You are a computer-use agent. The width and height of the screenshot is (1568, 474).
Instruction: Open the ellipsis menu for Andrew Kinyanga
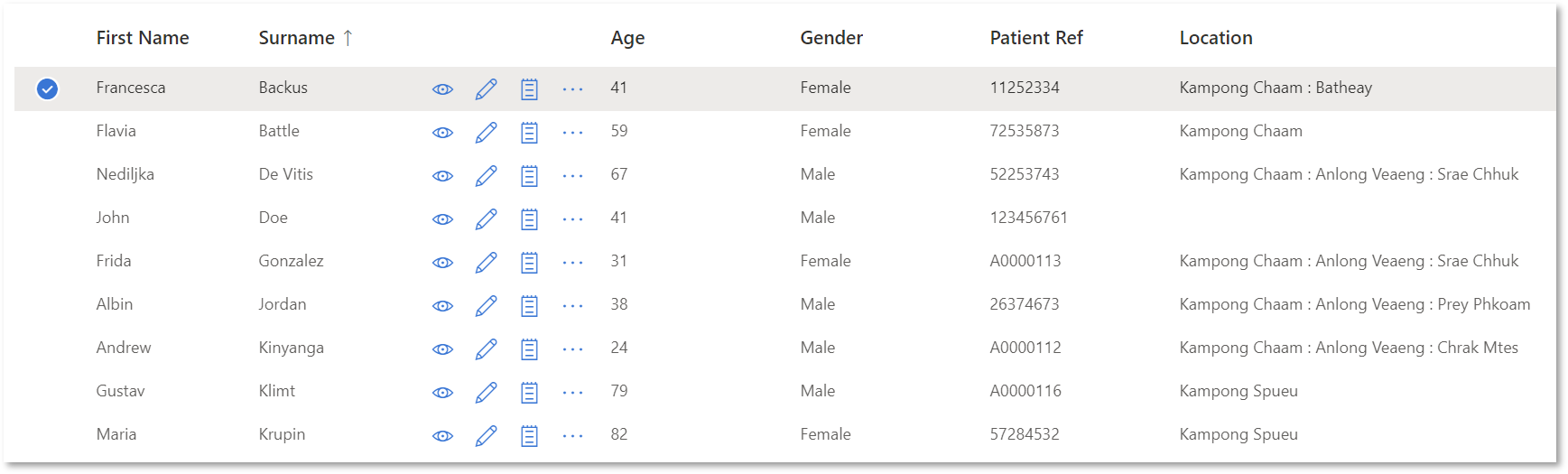point(572,349)
